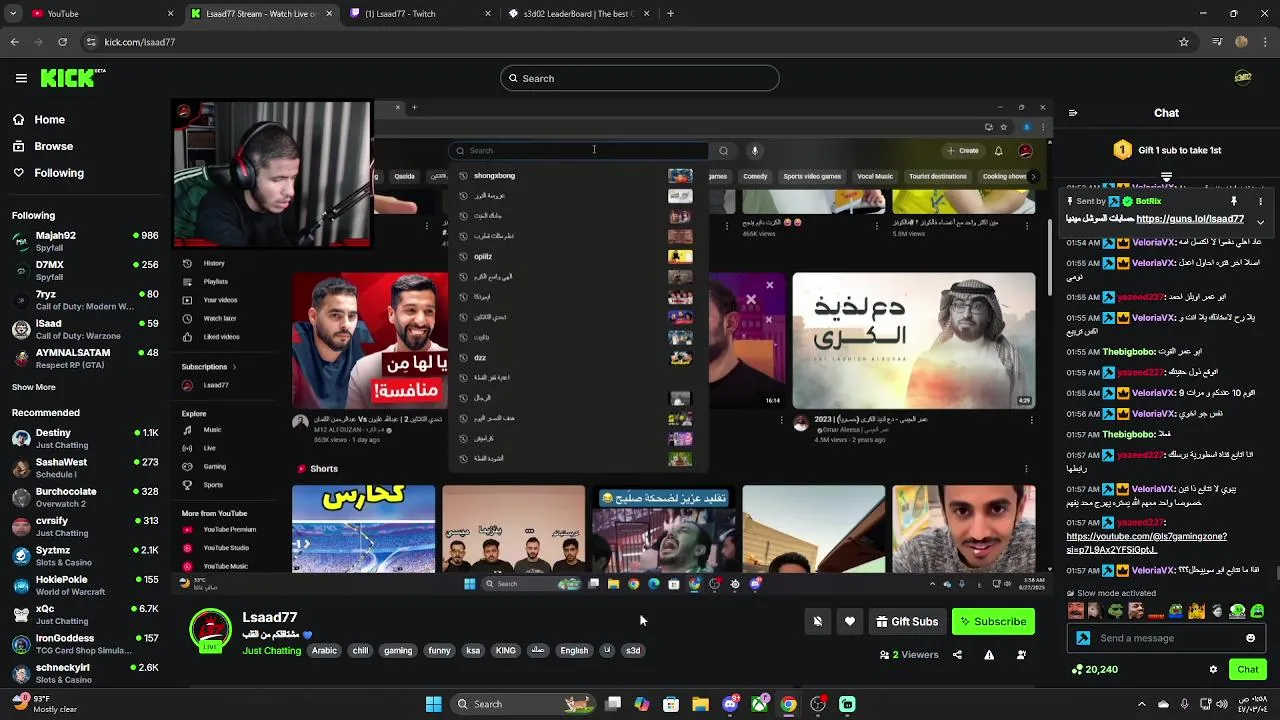1280x720 pixels.
Task: Open Majah92 followed channel
Action: 84,241
